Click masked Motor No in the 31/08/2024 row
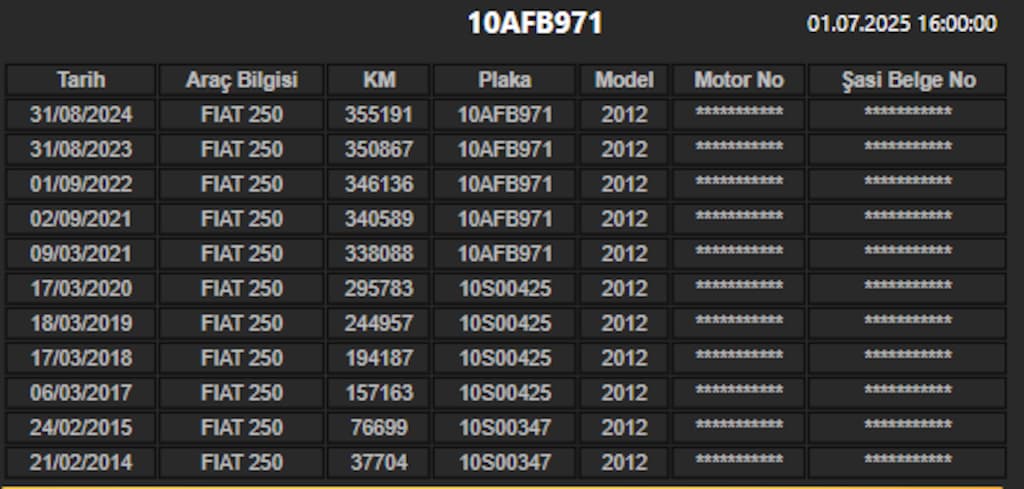Screen dimensions: 1024x489 739,113
